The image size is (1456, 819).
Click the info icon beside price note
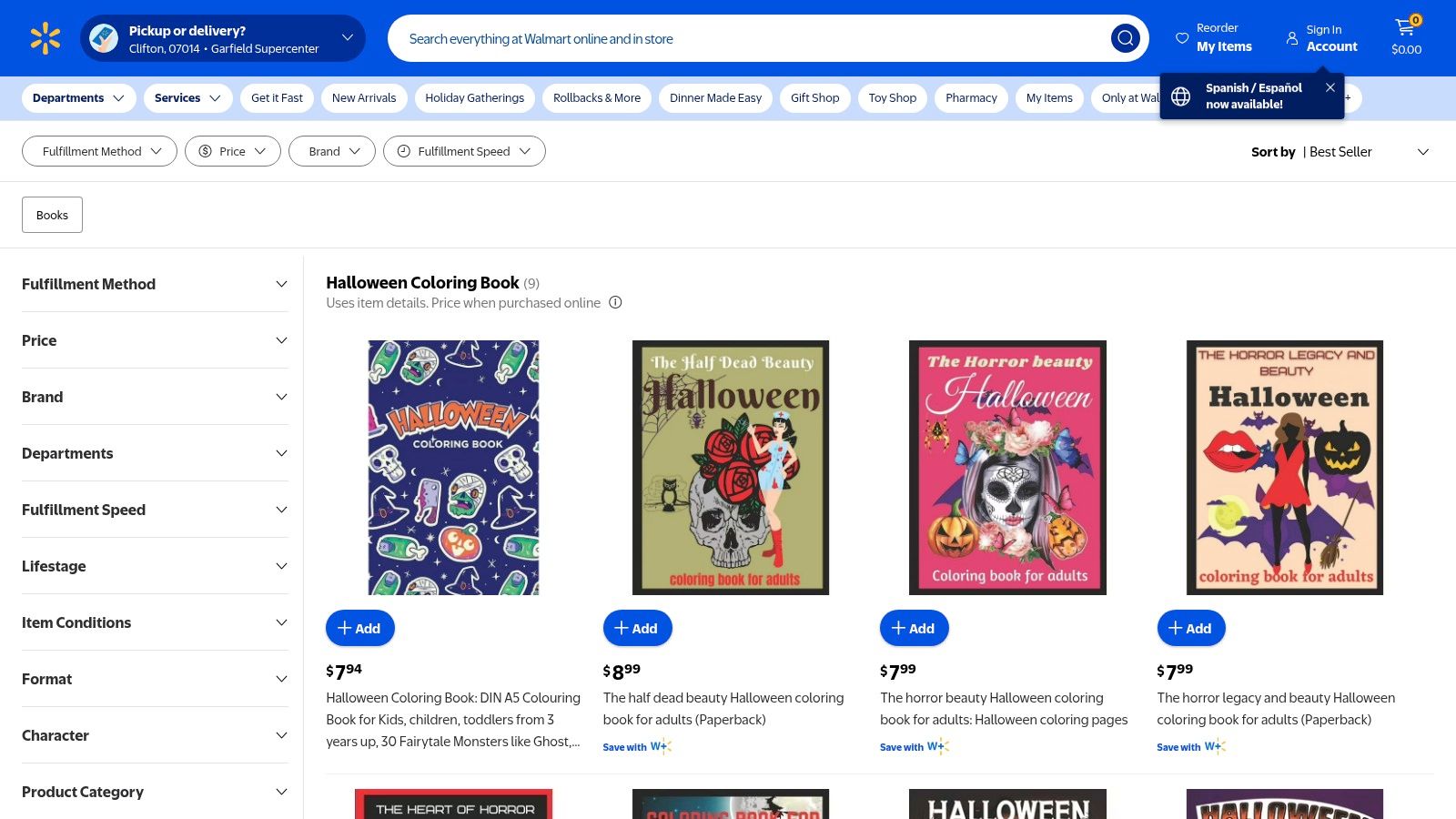point(615,302)
